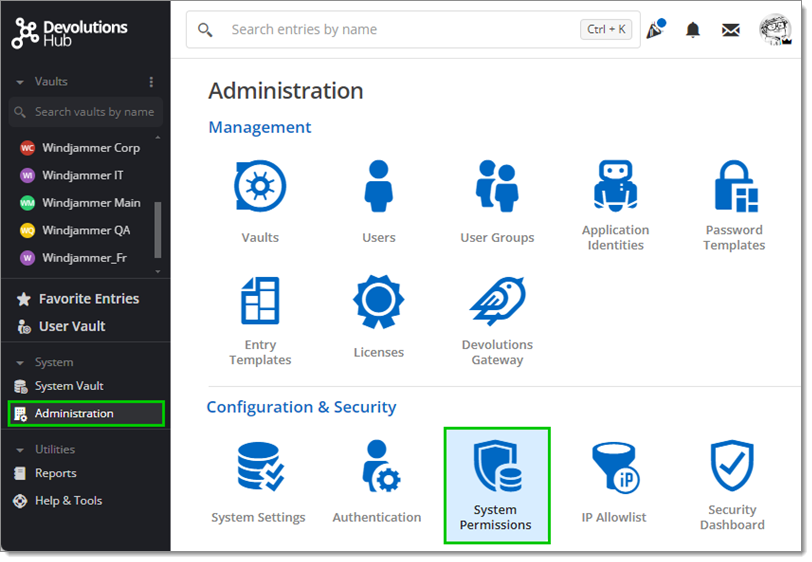The width and height of the screenshot is (812, 562).
Task: Click the Devolutions Hub logo
Action: (x=70, y=33)
